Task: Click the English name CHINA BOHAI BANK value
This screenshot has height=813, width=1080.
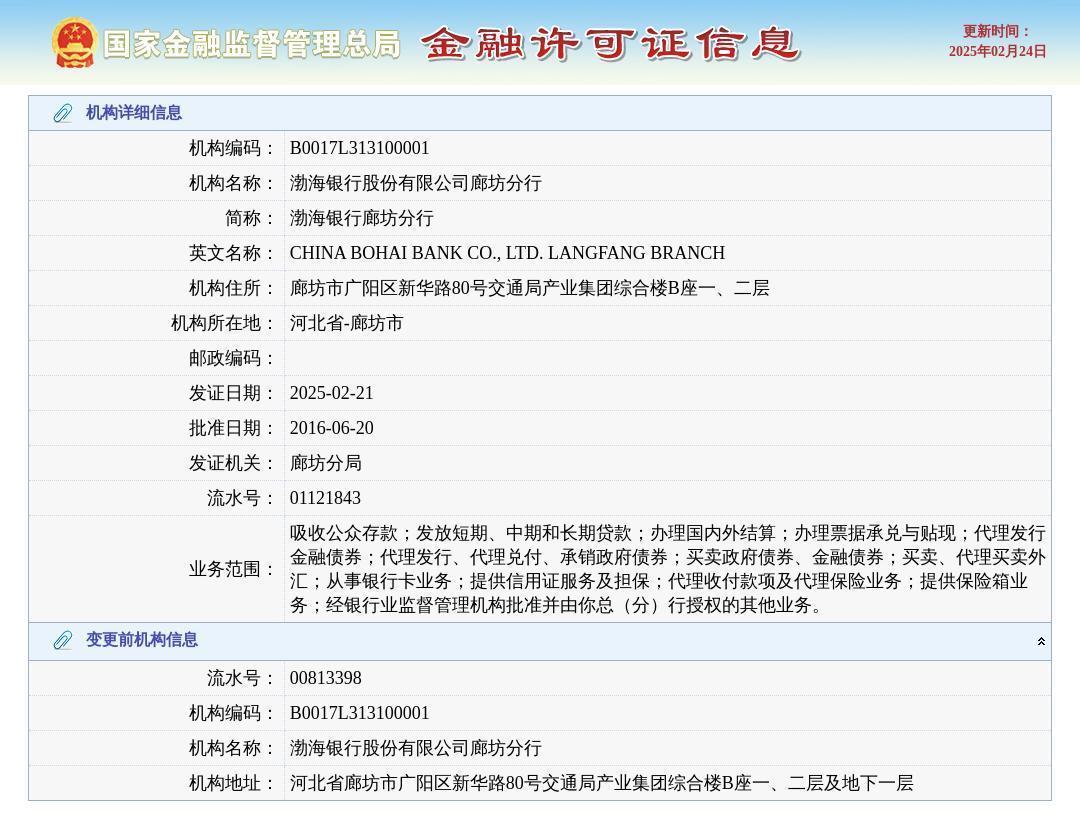Action: 507,253
